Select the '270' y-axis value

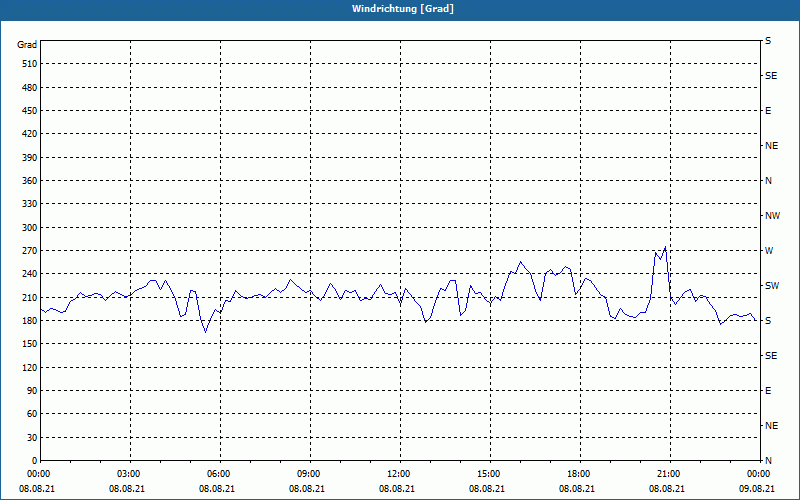coord(30,251)
